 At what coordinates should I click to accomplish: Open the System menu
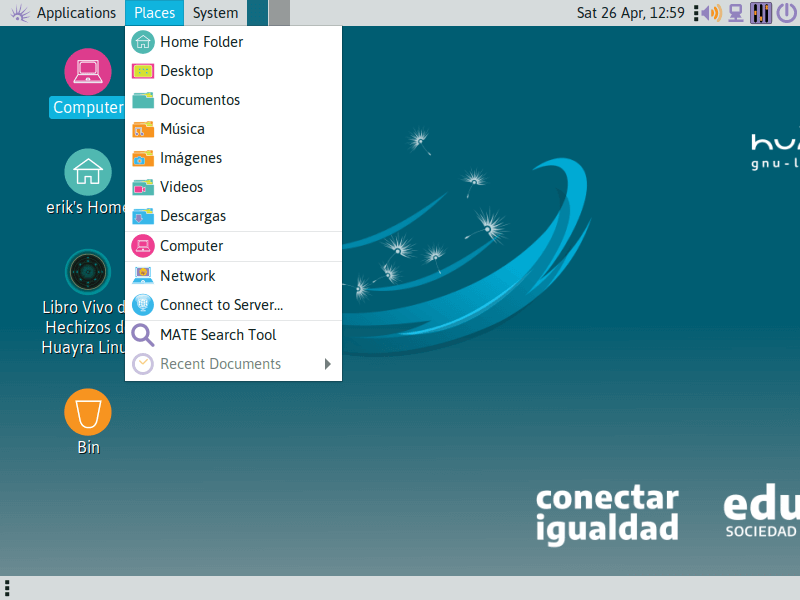[x=215, y=13]
